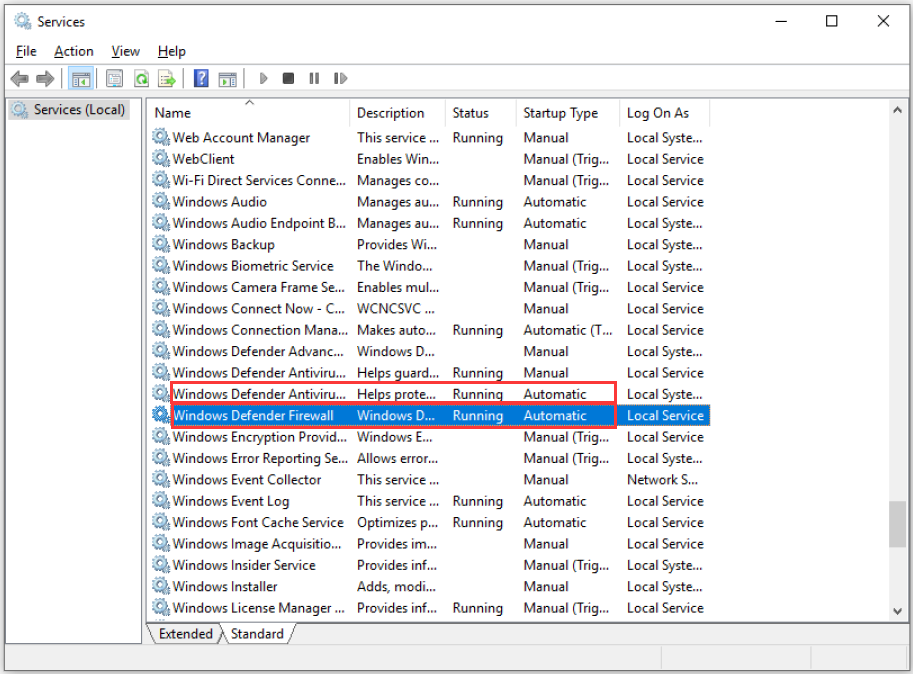Select Windows Error Reporting Se... service

tap(430, 458)
